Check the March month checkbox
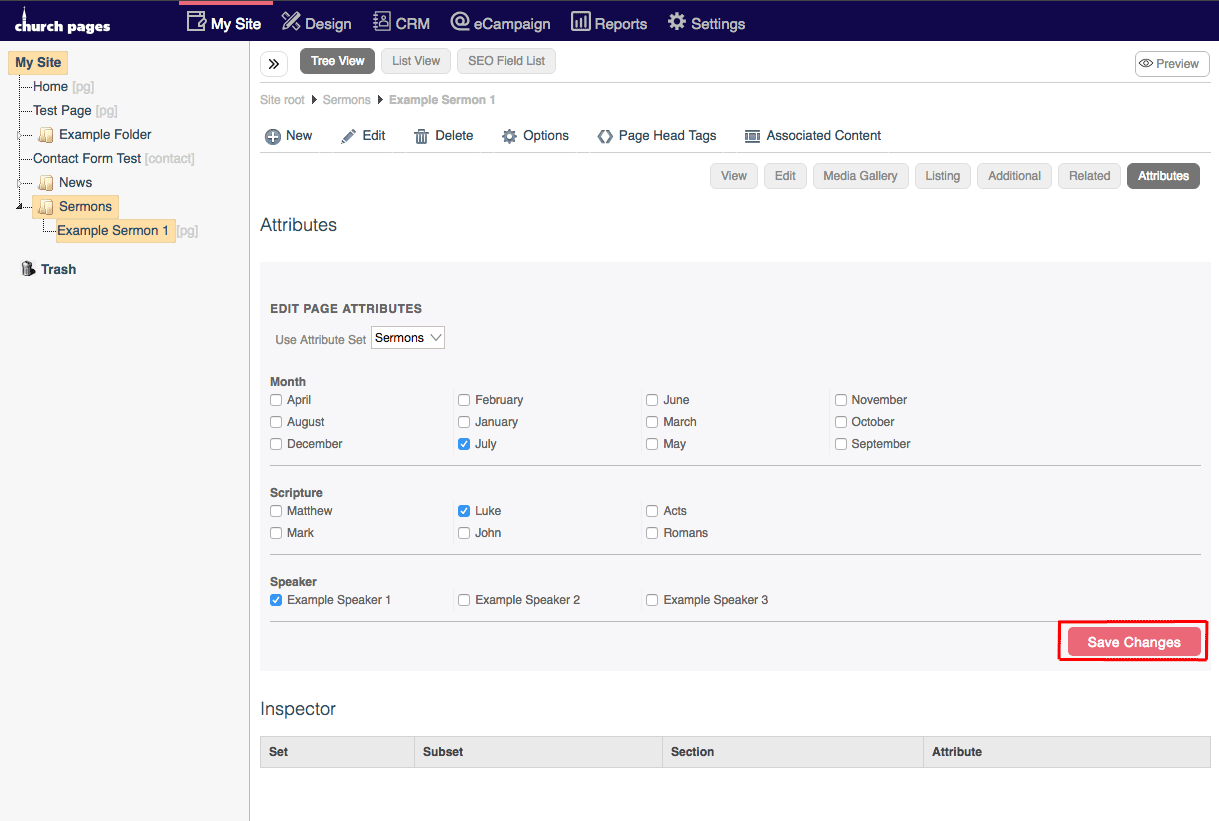Screen dimensions: 1219x821 coord(652,422)
